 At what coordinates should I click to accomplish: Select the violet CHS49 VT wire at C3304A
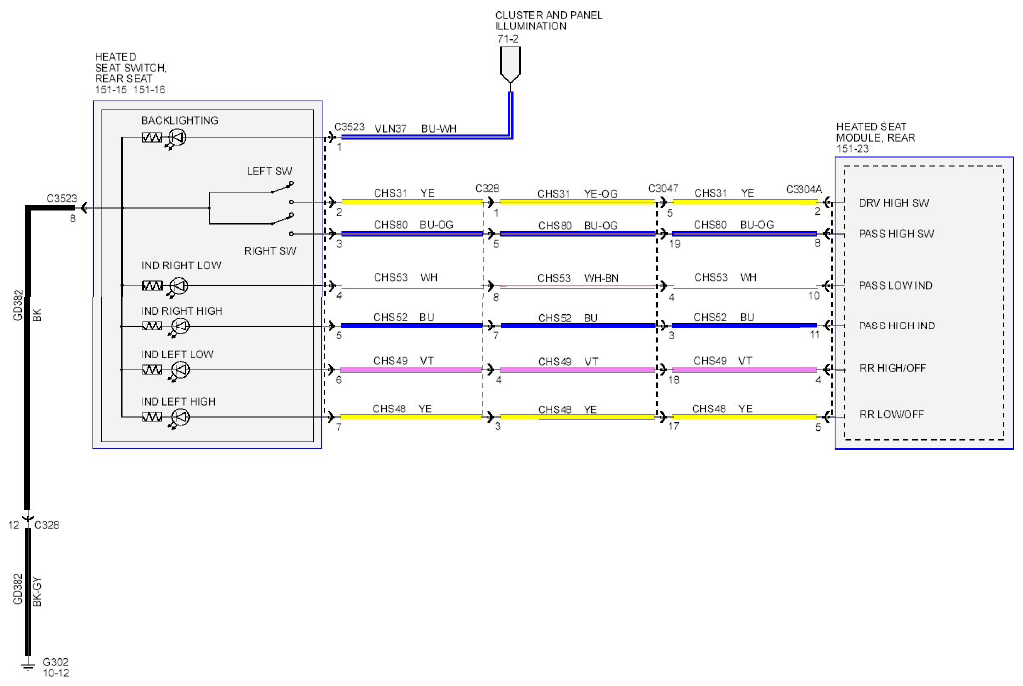tap(744, 369)
